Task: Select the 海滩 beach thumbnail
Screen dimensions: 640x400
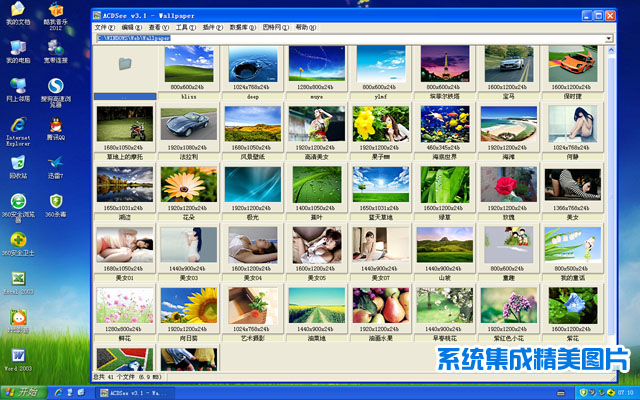Action: click(x=509, y=124)
